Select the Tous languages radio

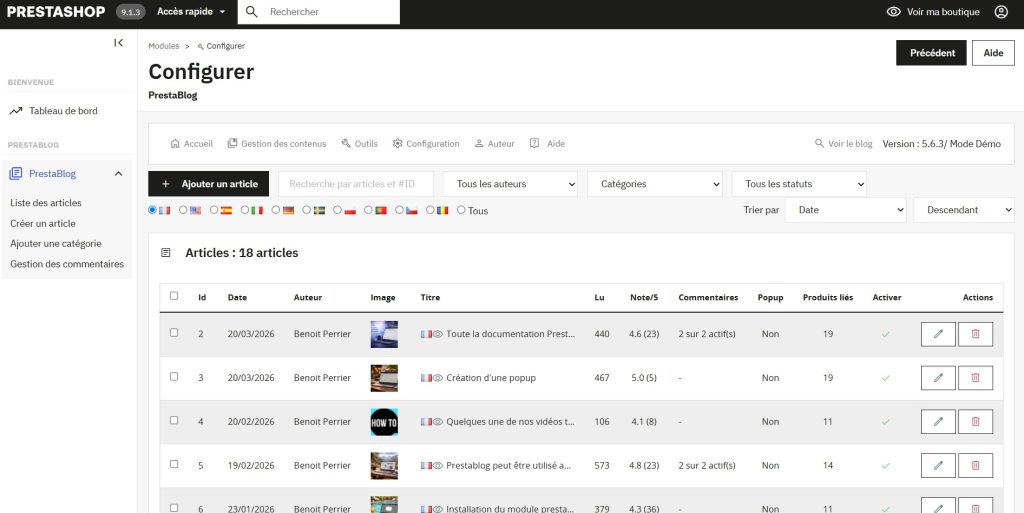(461, 210)
